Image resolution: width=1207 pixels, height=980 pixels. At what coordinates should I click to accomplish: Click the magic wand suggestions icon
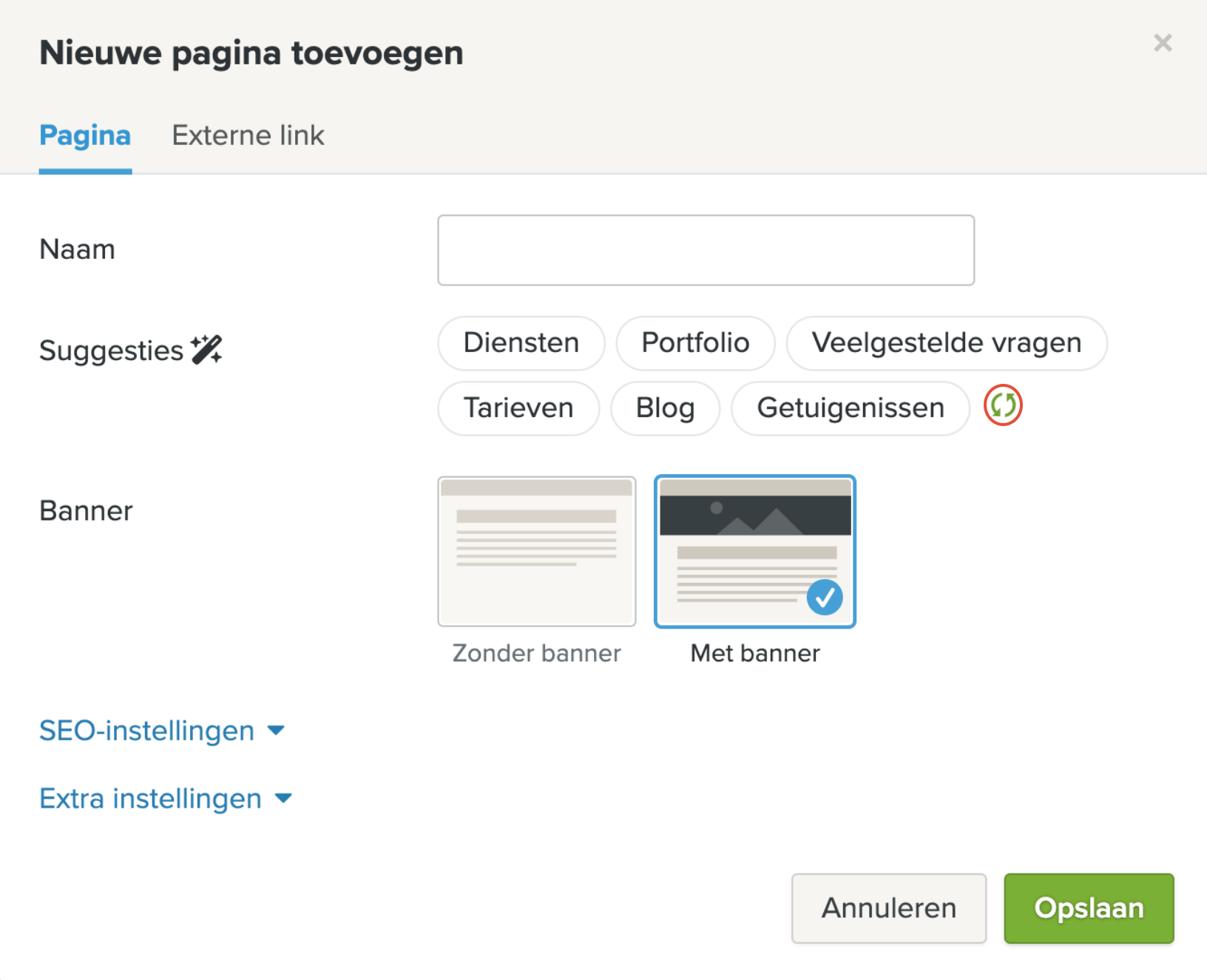(206, 350)
